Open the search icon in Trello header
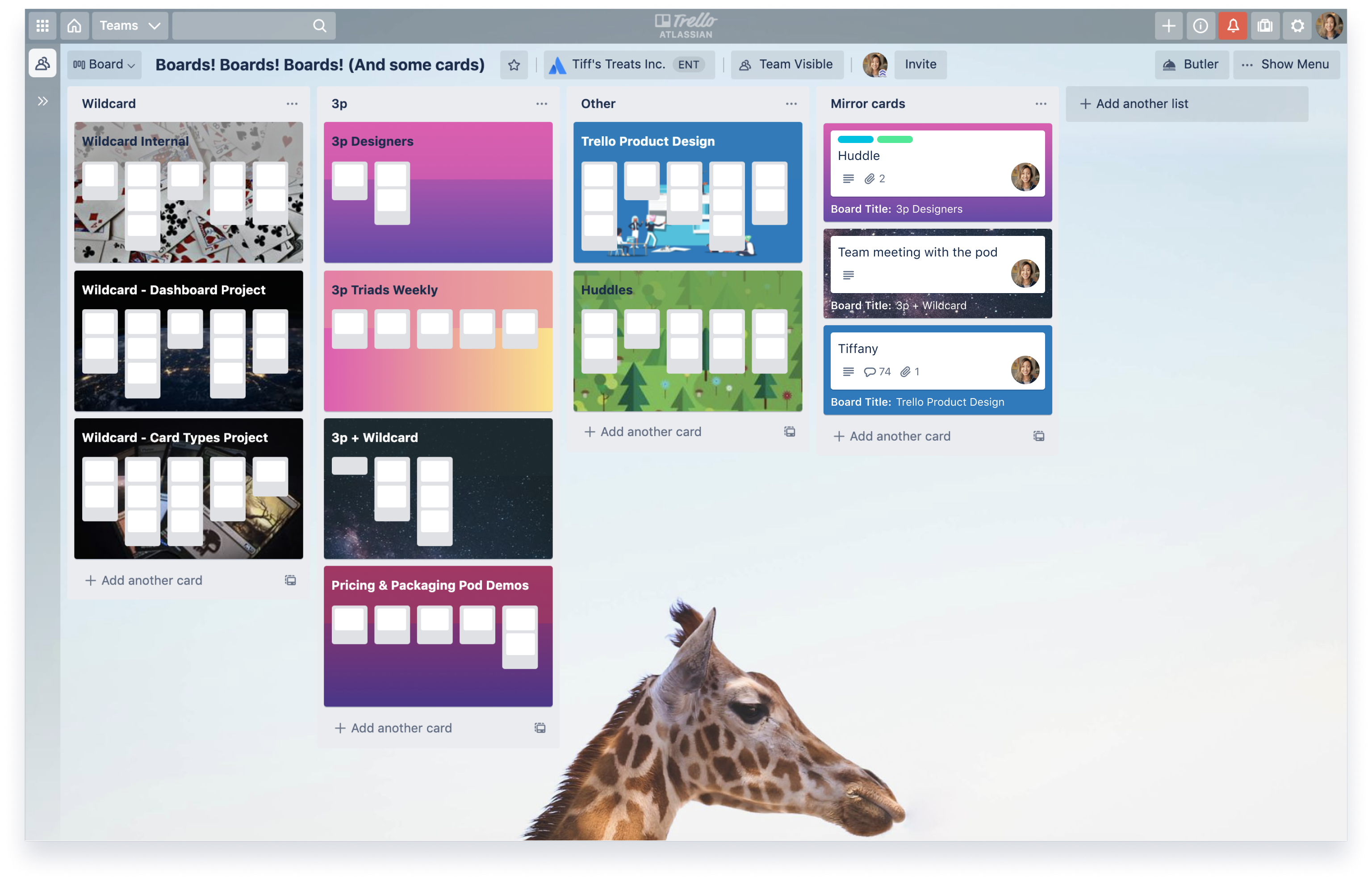Viewport: 1372px width, 882px height. point(319,25)
